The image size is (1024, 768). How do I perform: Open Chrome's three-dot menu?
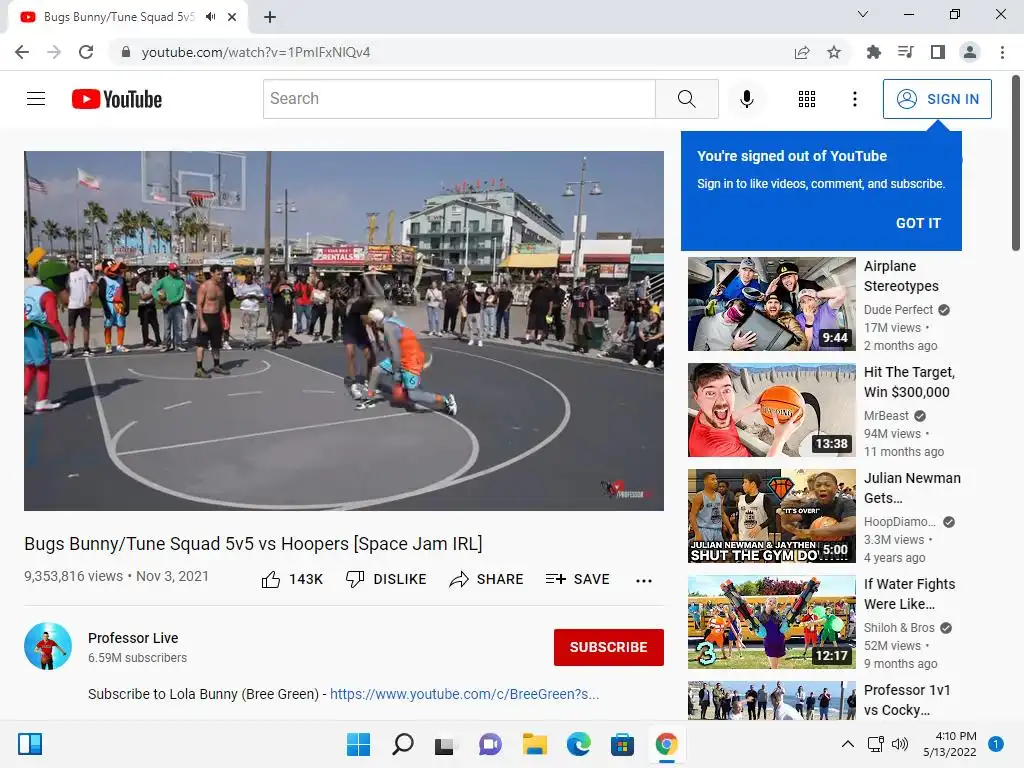coord(1002,52)
